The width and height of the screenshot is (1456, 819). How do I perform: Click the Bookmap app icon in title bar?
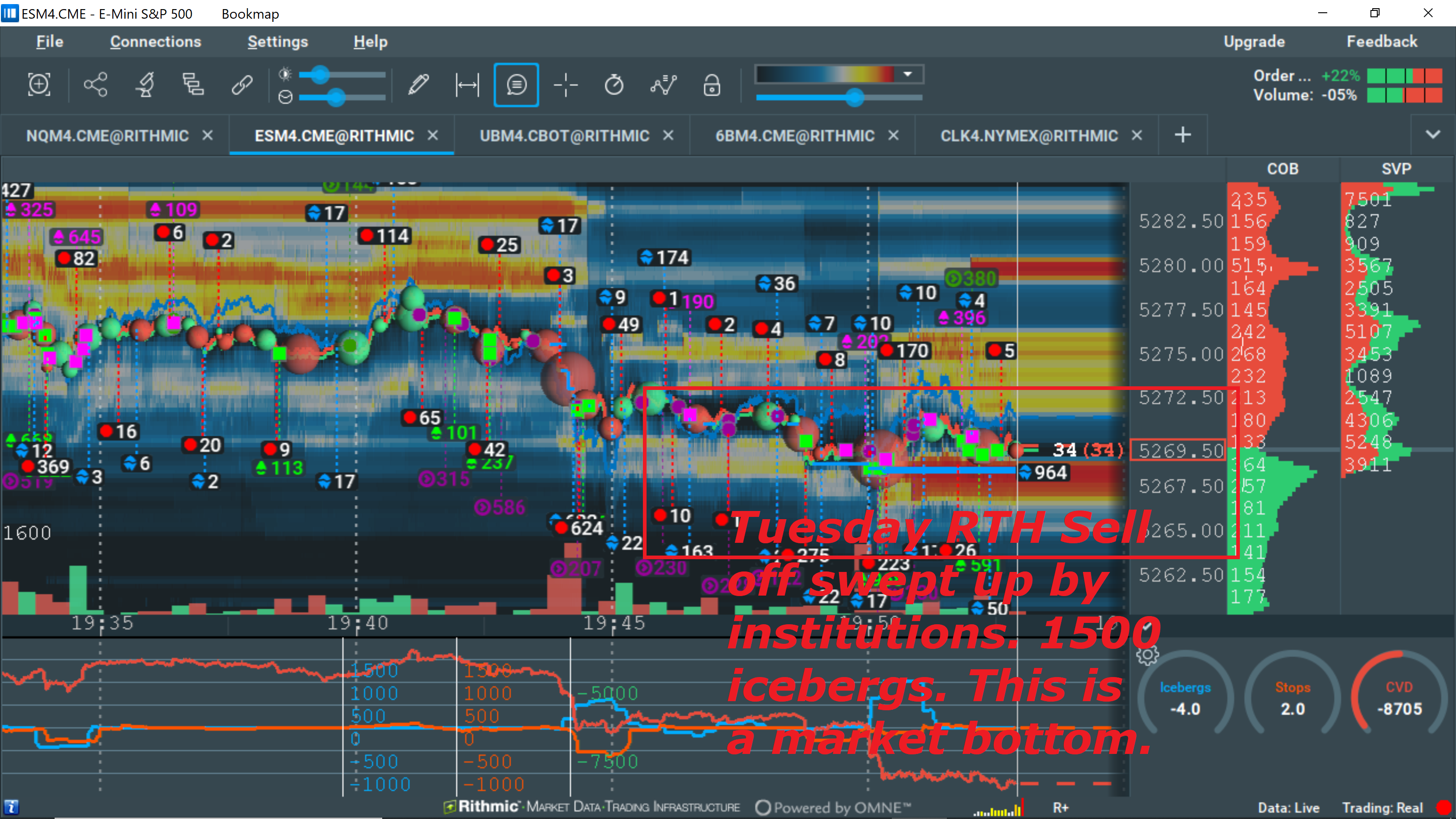point(10,13)
